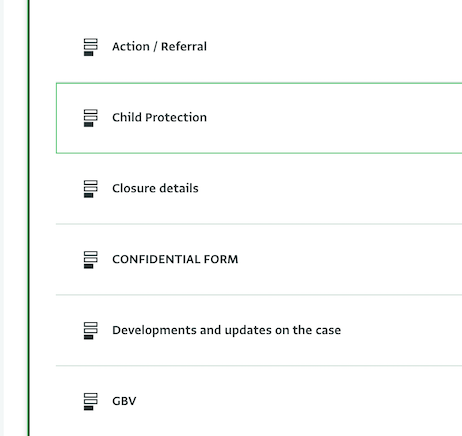Click blank space in the Closure details row
The width and height of the screenshot is (462, 436).
(x=333, y=189)
